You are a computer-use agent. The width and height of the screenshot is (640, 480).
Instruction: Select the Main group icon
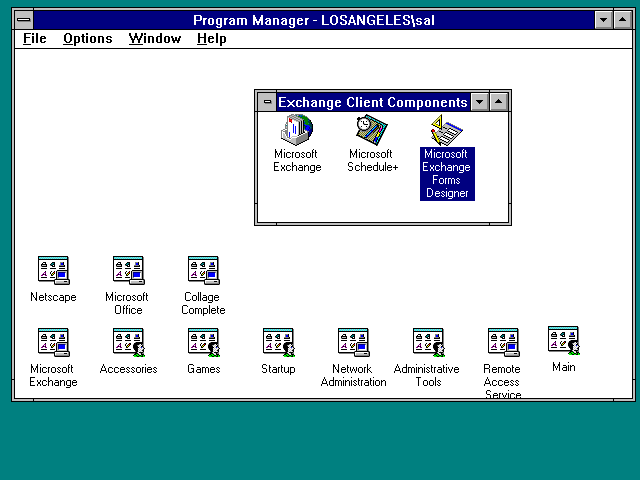[x=564, y=340]
